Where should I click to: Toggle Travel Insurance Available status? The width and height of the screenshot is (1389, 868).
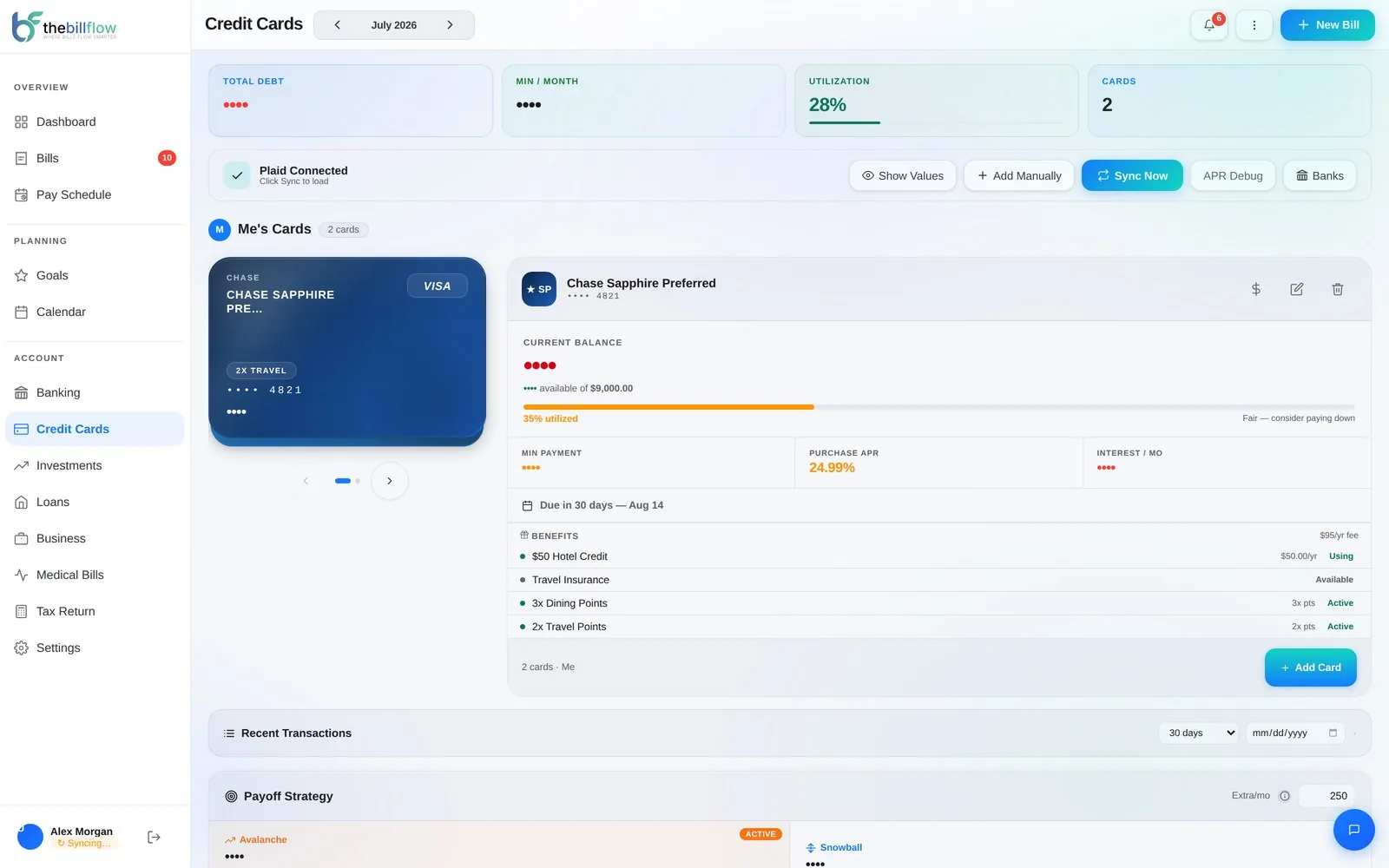pyautogui.click(x=1334, y=580)
